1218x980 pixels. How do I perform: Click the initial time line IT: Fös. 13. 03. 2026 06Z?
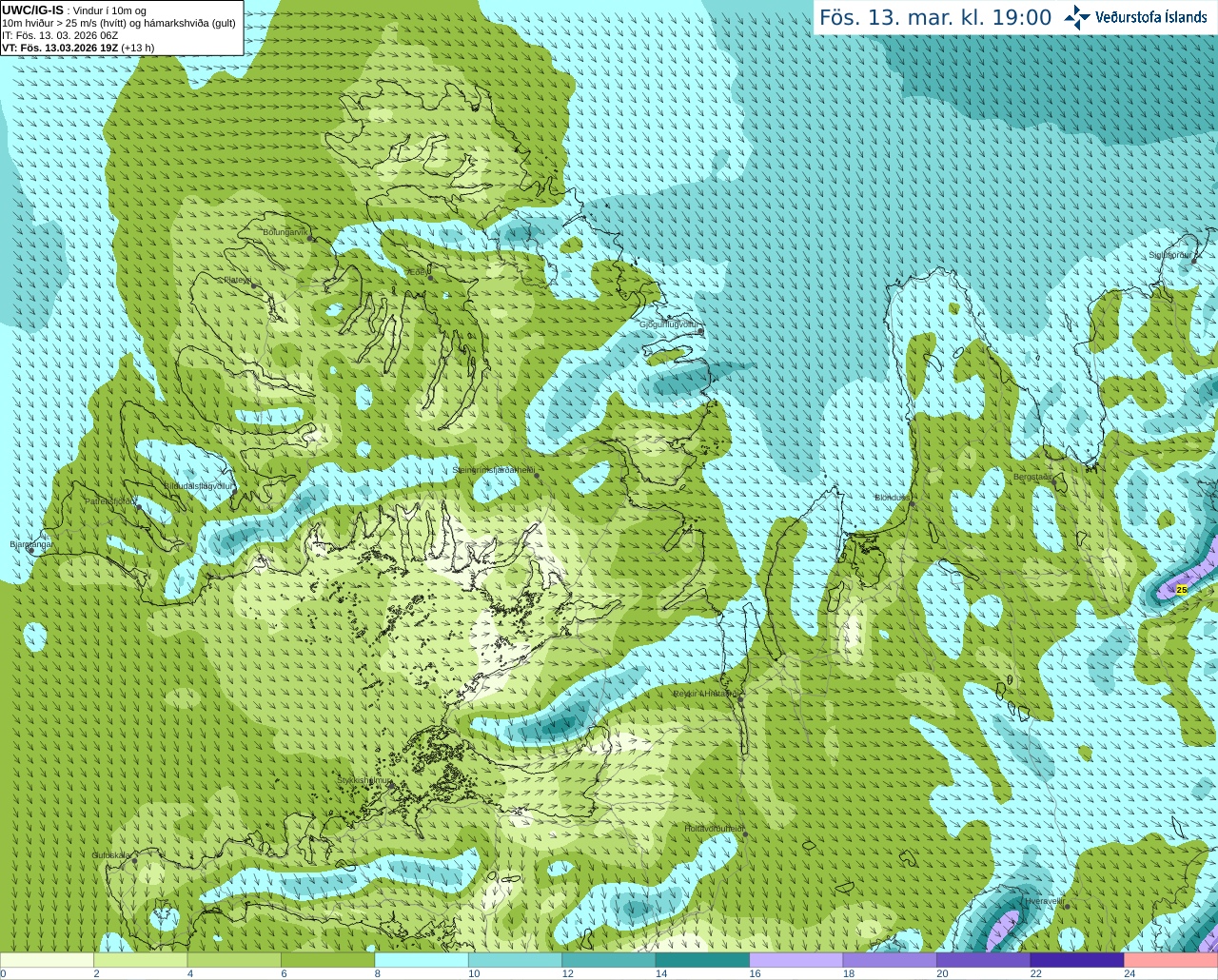[60, 35]
